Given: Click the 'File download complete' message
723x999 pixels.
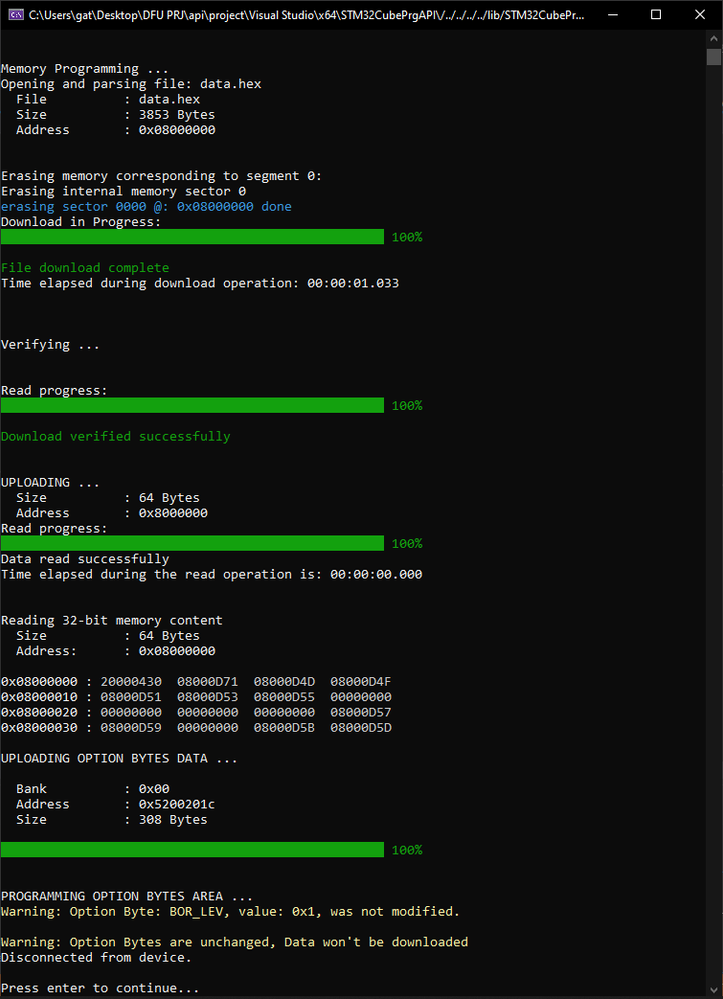Looking at the screenshot, I should [x=85, y=268].
